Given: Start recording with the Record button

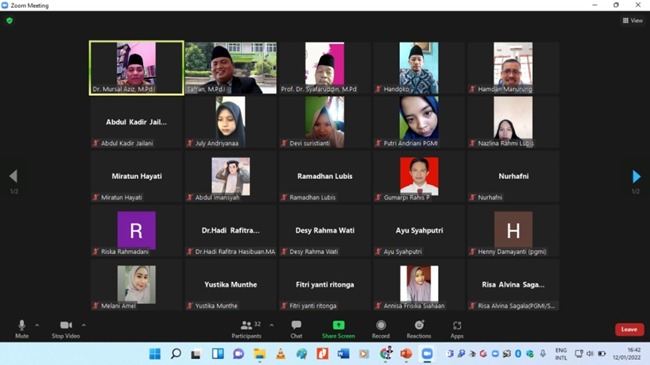Looking at the screenshot, I should click(381, 329).
